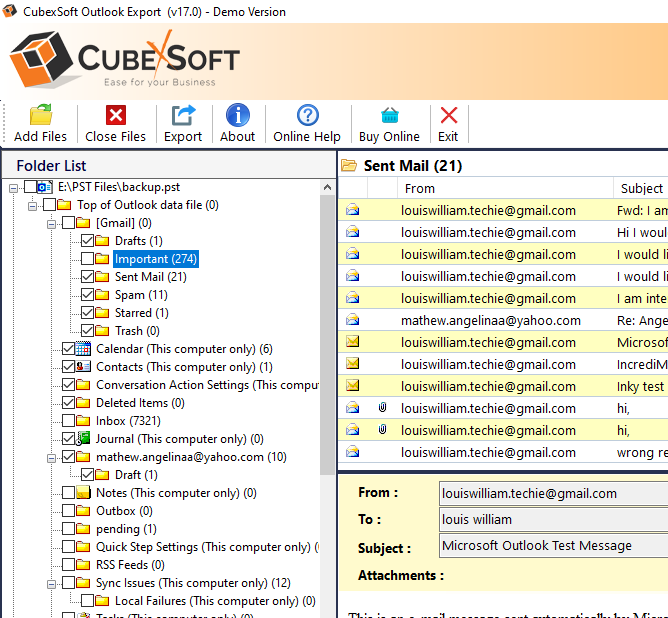Viewport: 668px width, 618px height.
Task: Select the Sent Mail (21) tree item
Action: 150,277
